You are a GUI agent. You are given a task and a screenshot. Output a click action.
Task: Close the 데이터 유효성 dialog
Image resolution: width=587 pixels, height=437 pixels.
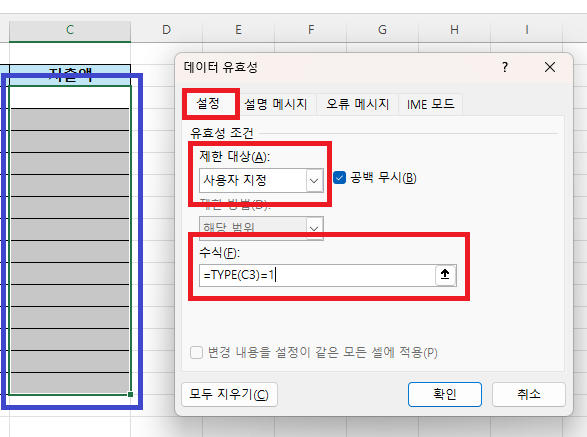pos(550,67)
